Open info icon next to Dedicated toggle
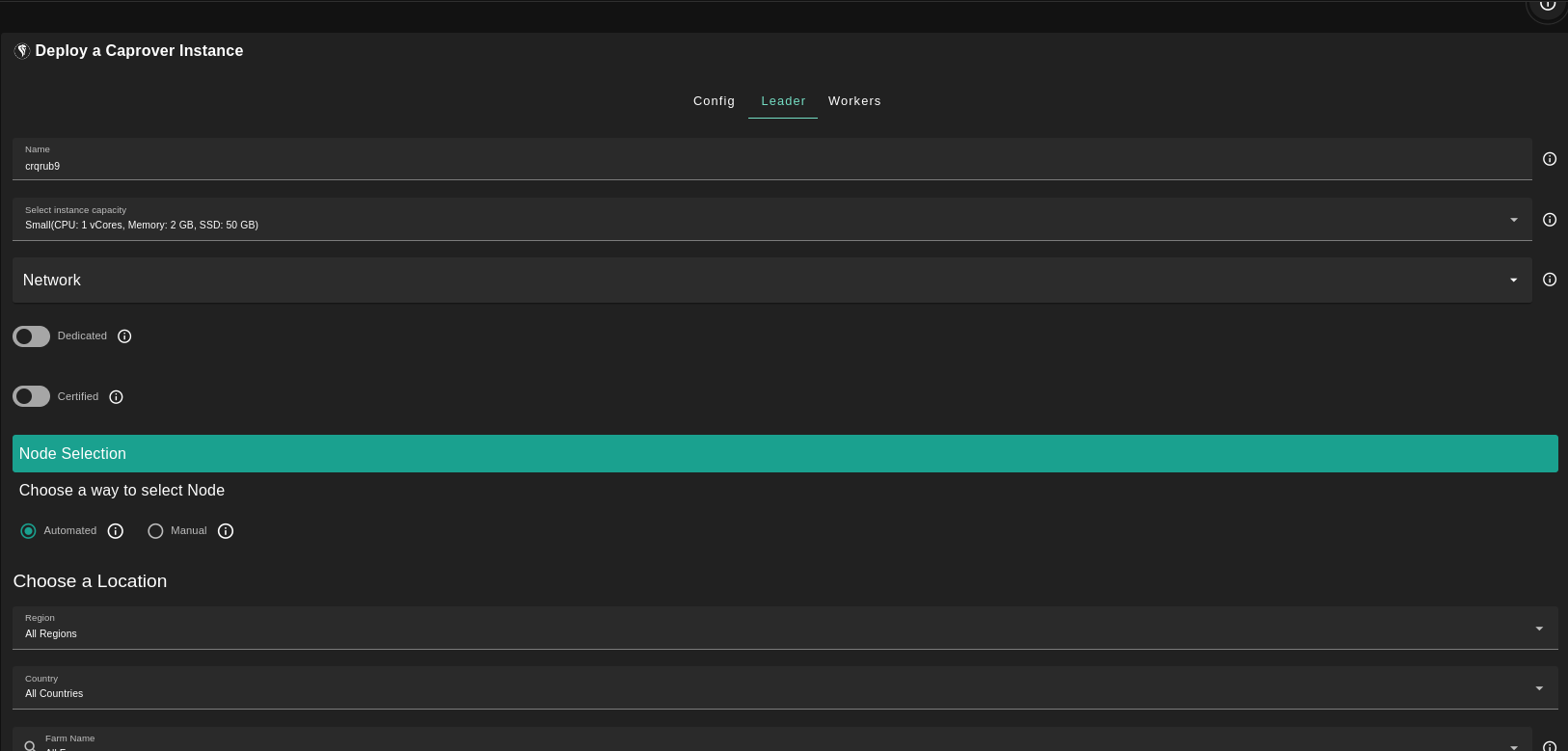Image resolution: width=1568 pixels, height=751 pixels. point(124,336)
